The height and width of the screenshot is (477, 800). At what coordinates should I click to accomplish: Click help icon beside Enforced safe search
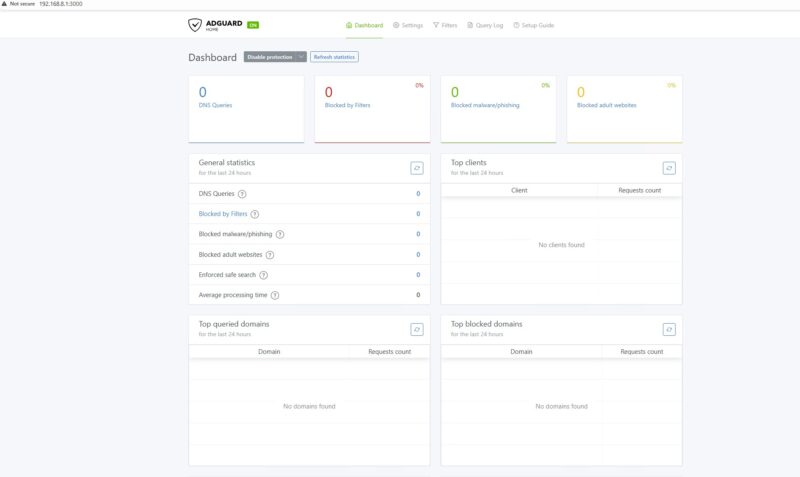click(264, 275)
